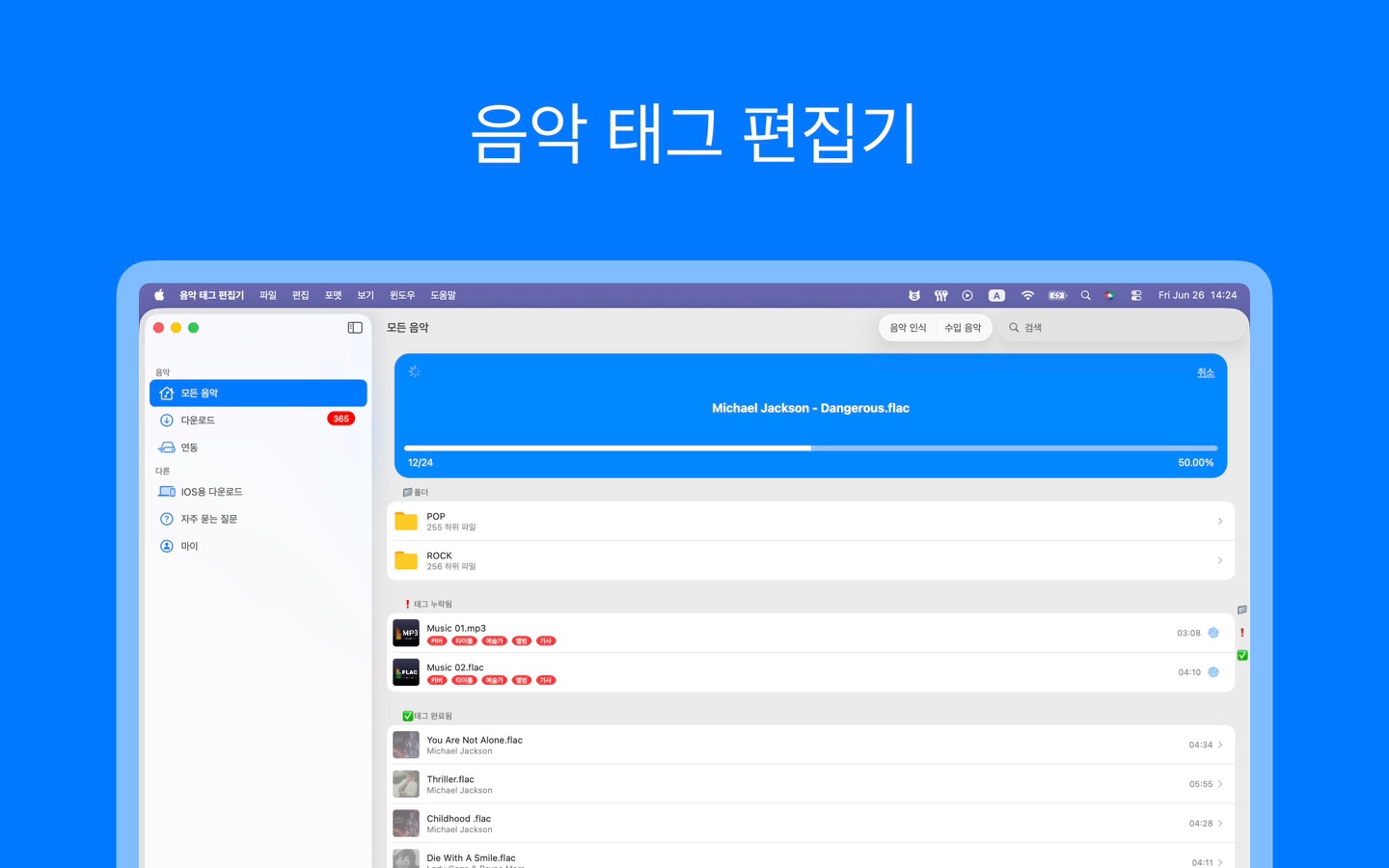Jump to completed tags via green check index
Viewport: 1389px width, 868px height.
[x=1242, y=656]
